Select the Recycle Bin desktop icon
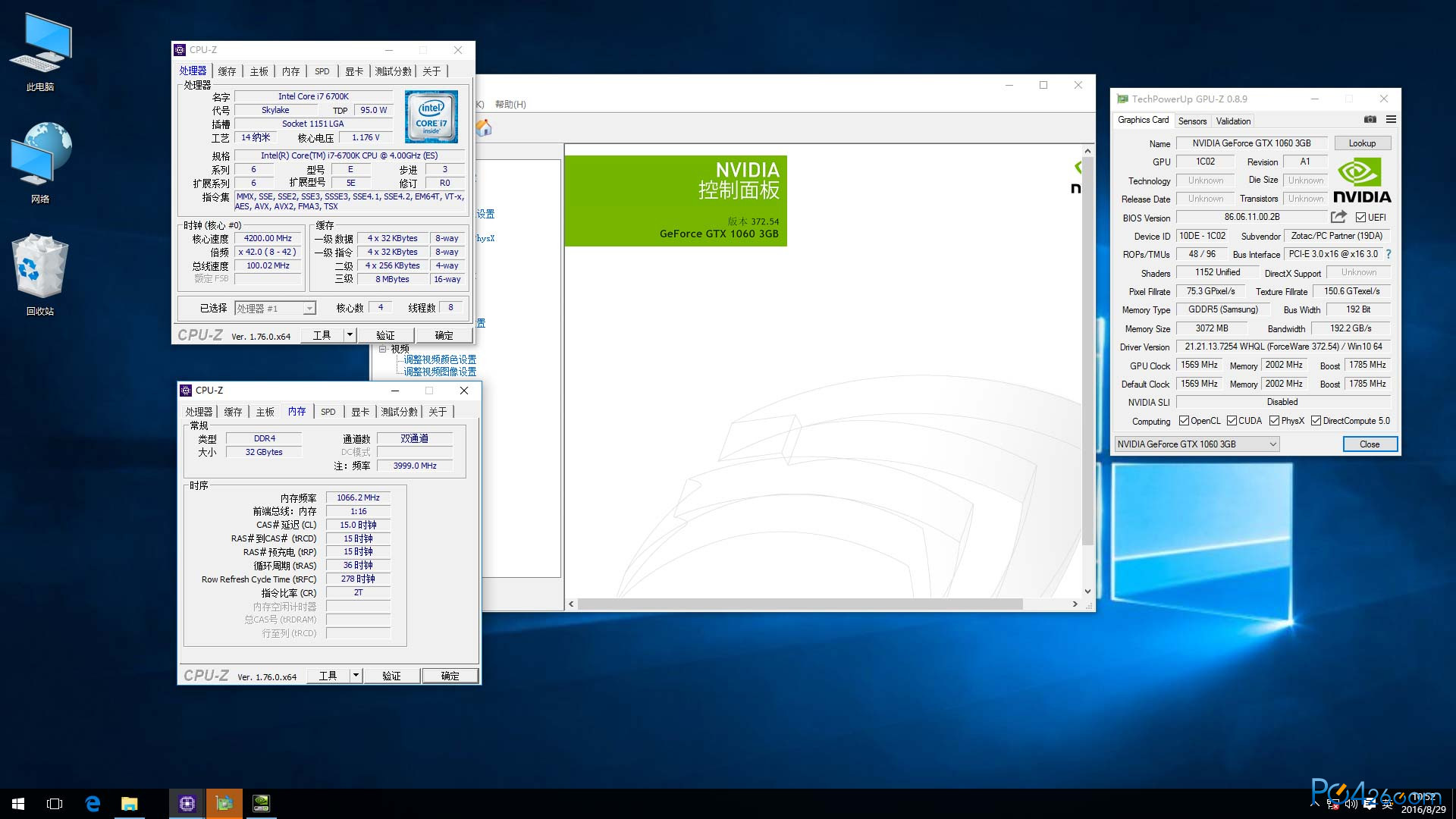This screenshot has height=819, width=1456. coord(40,275)
